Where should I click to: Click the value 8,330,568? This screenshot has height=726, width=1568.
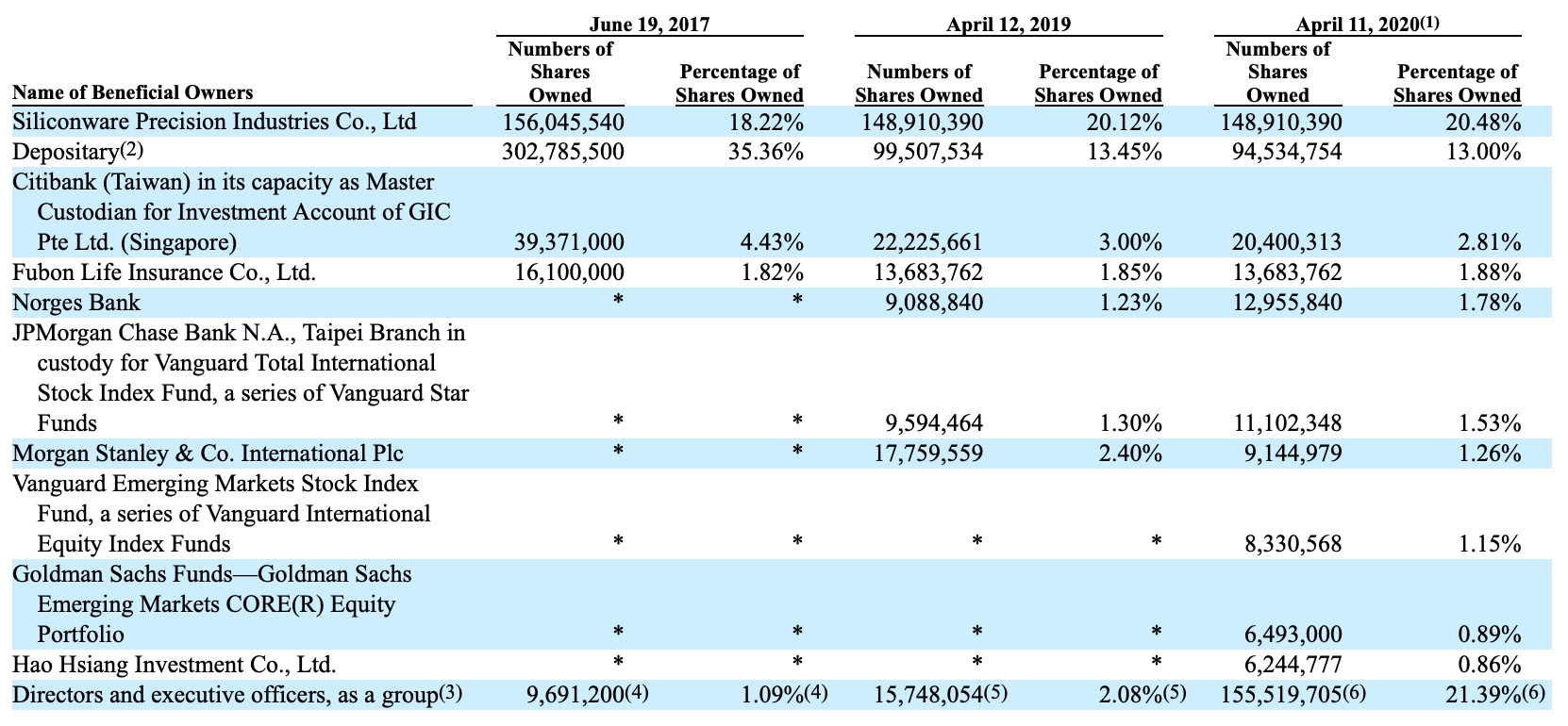[1293, 544]
